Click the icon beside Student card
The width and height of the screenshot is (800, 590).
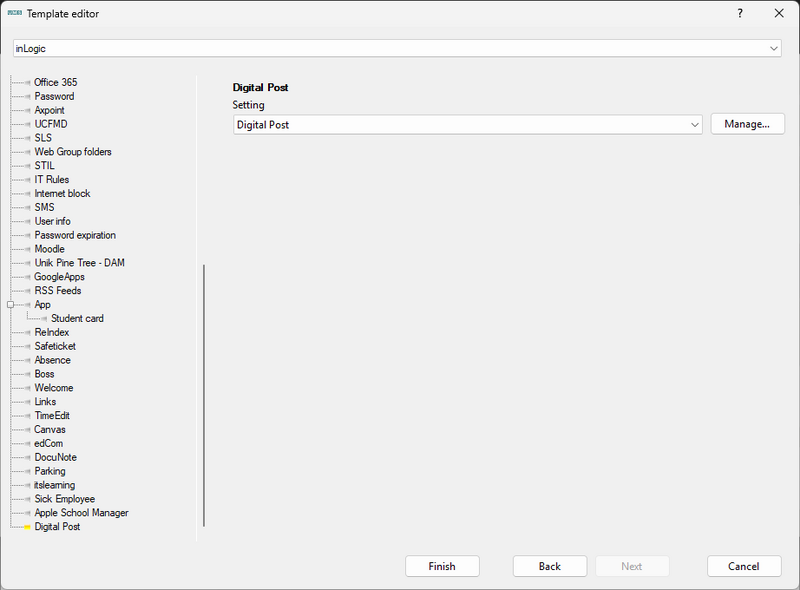coord(42,318)
